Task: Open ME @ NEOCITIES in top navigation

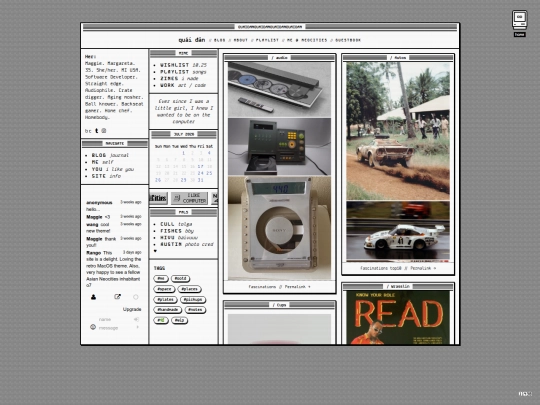Action: [x=307, y=40]
